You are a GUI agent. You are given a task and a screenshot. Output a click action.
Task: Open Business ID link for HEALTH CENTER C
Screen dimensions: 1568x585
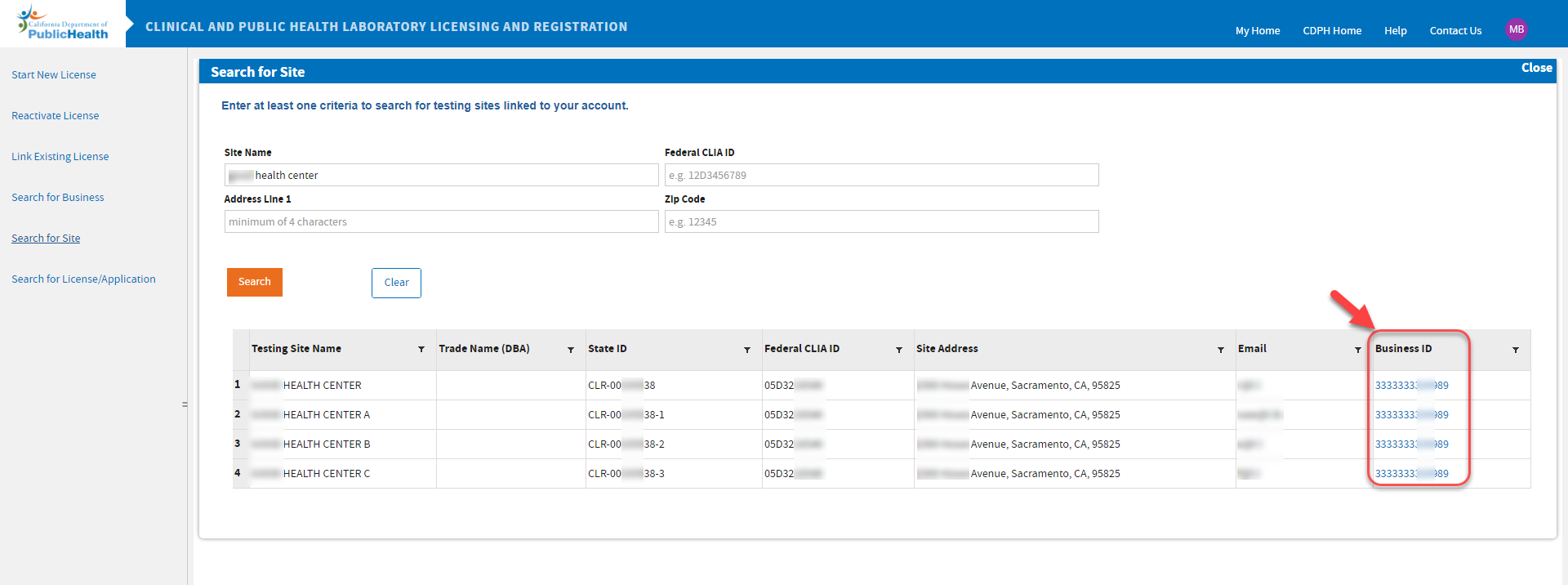click(1411, 474)
